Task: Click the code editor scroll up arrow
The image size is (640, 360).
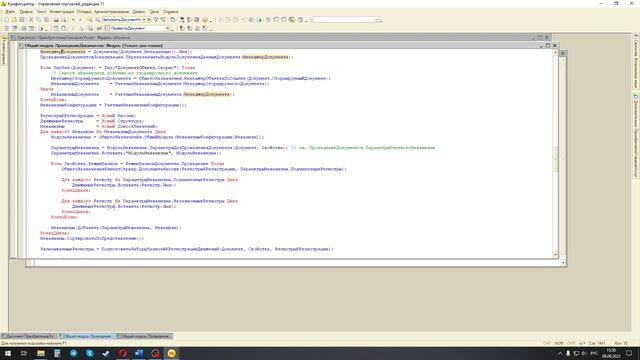Action: point(555,52)
